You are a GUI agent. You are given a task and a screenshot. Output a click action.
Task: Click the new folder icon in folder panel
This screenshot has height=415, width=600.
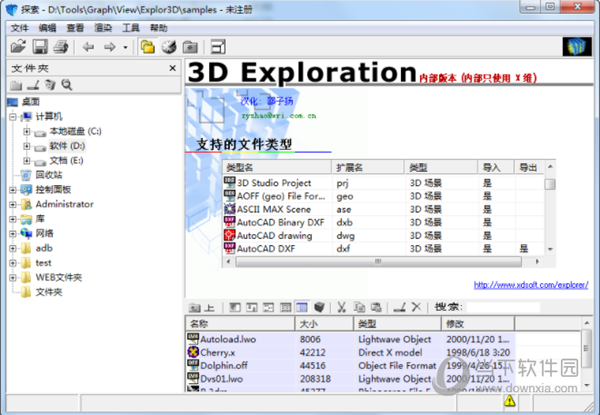16,85
